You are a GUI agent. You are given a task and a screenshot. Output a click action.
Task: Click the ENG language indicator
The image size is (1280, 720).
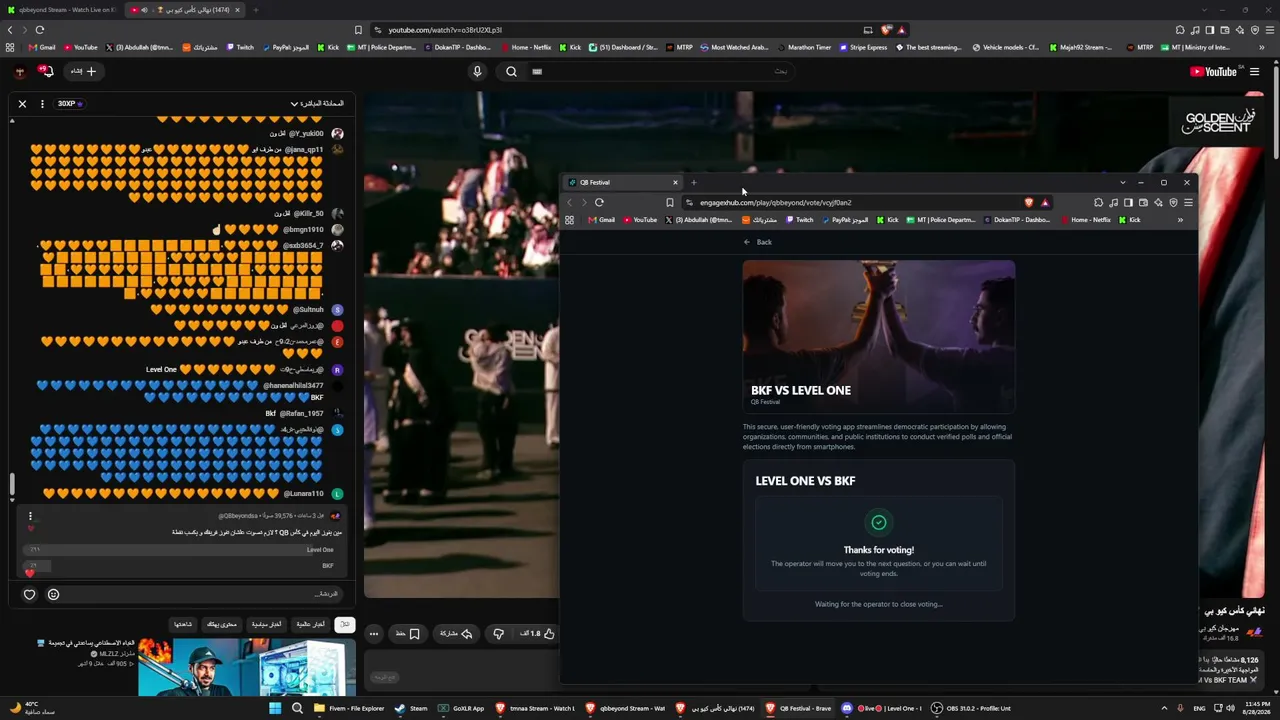[x=1199, y=708]
